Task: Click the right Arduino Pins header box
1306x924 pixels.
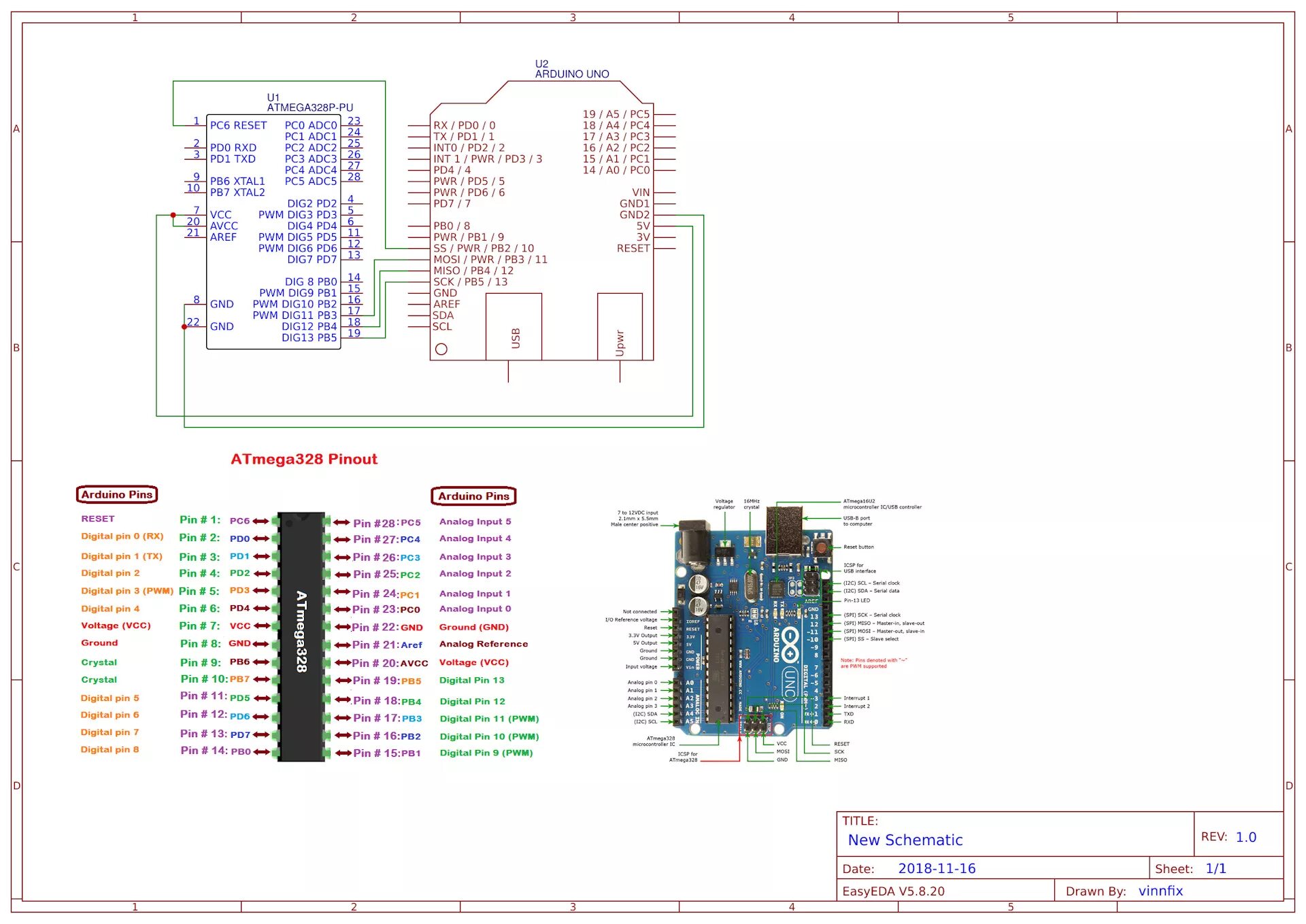Action: pos(473,496)
